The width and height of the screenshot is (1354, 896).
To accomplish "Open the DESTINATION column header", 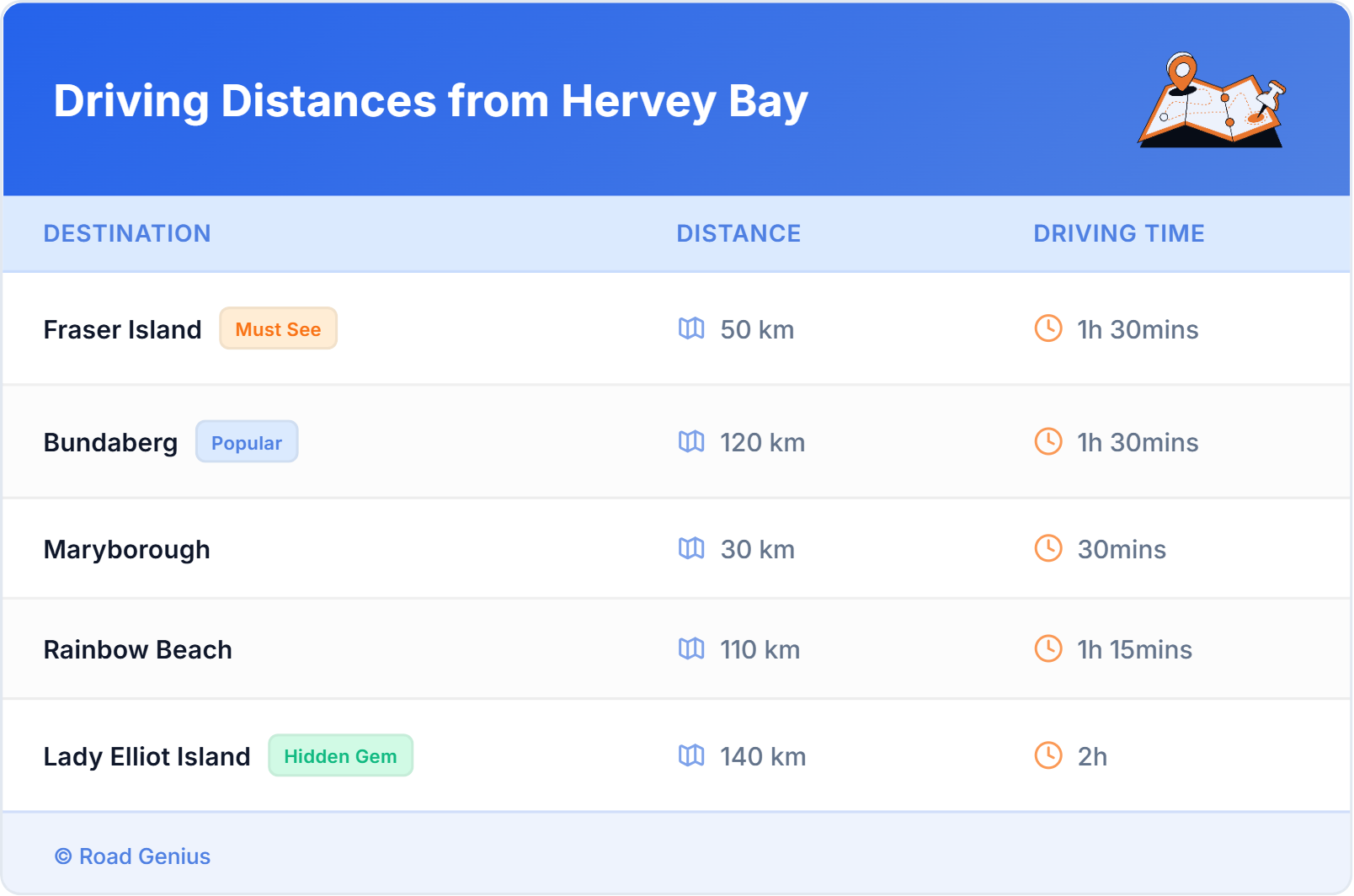I will coord(127,233).
